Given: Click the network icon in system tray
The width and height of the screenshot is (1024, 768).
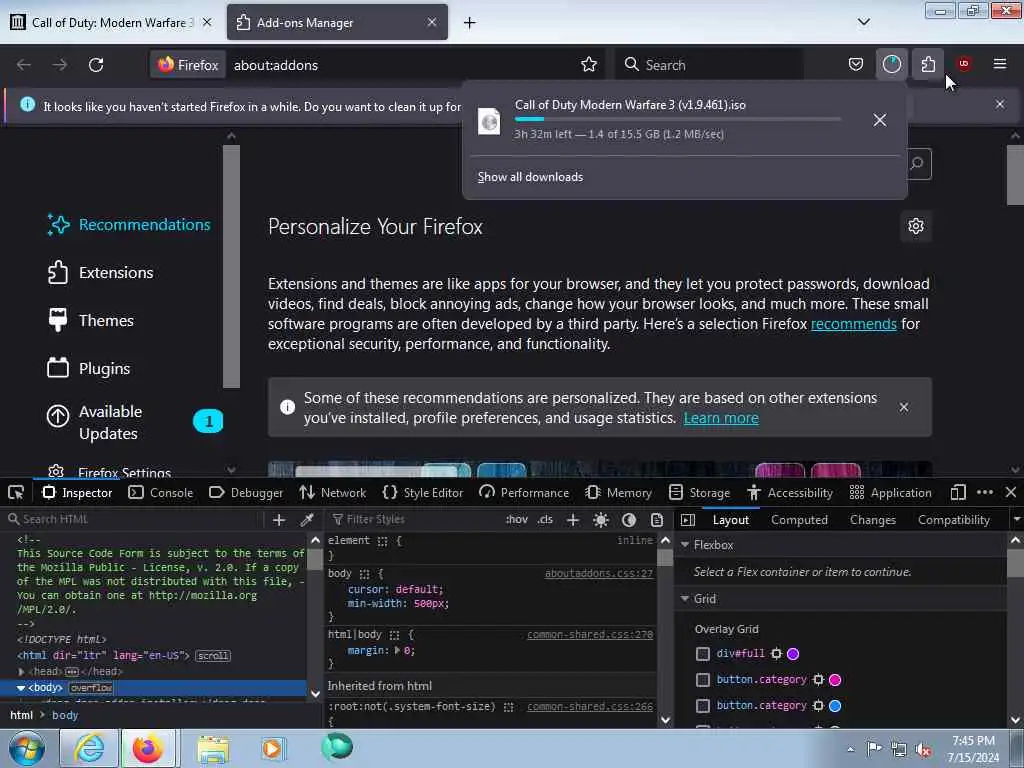Looking at the screenshot, I should (899, 750).
